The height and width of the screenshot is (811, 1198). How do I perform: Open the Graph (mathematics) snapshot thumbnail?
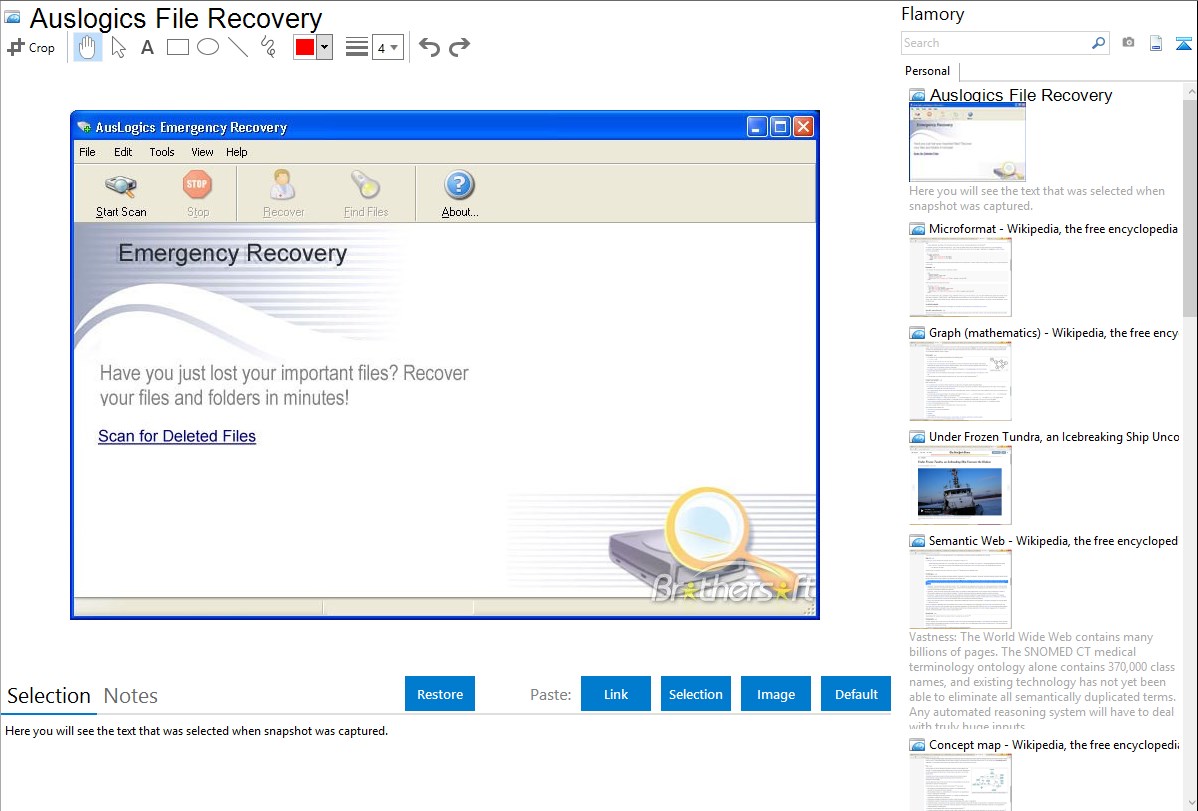coord(960,381)
